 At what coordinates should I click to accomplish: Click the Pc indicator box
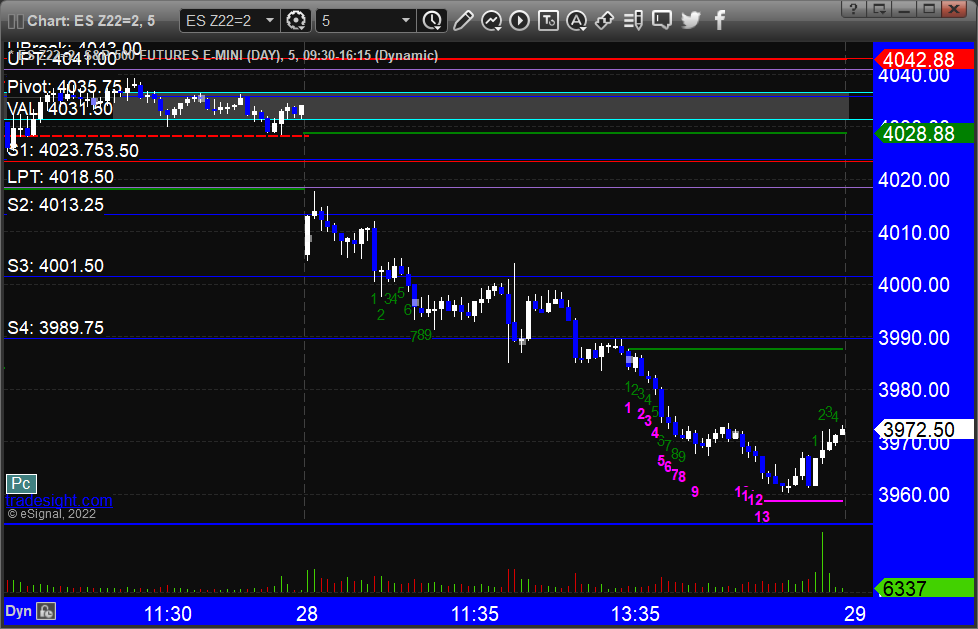coord(21,484)
